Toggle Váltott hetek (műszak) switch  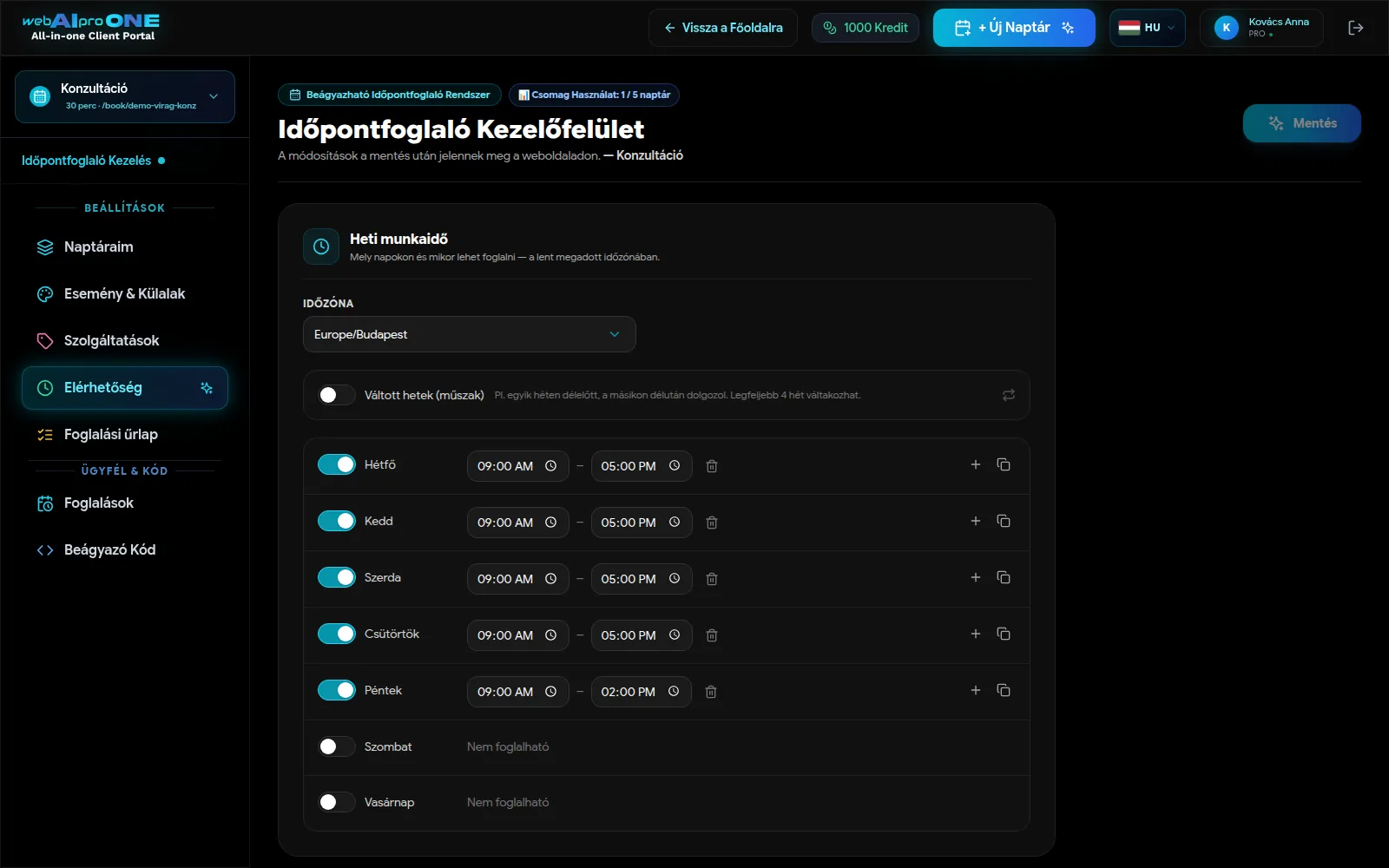pyautogui.click(x=336, y=395)
